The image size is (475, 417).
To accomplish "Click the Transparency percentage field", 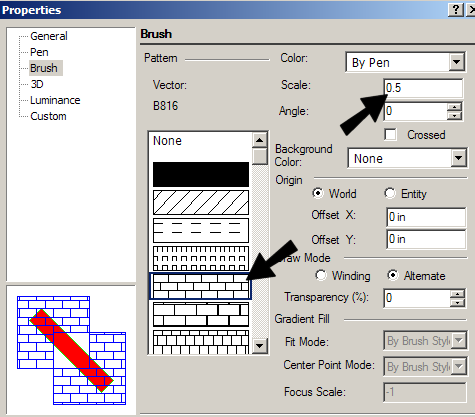I will (417, 298).
